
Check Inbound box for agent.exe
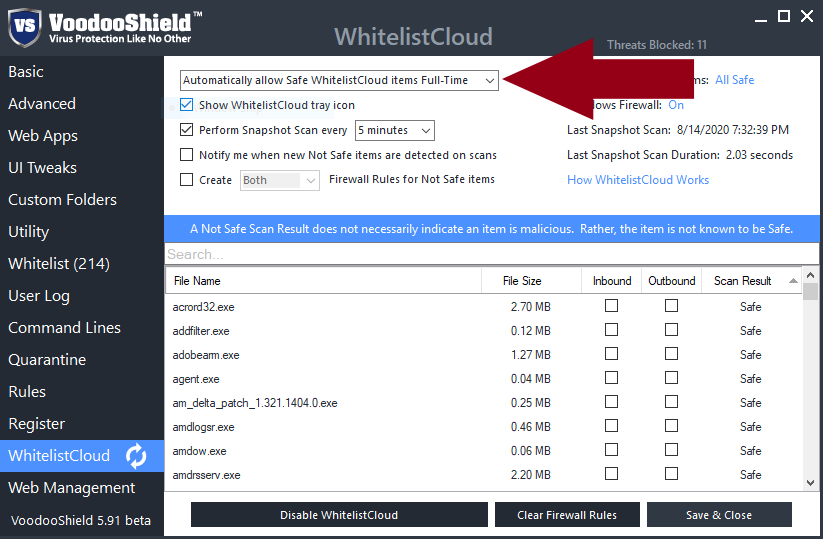(611, 378)
